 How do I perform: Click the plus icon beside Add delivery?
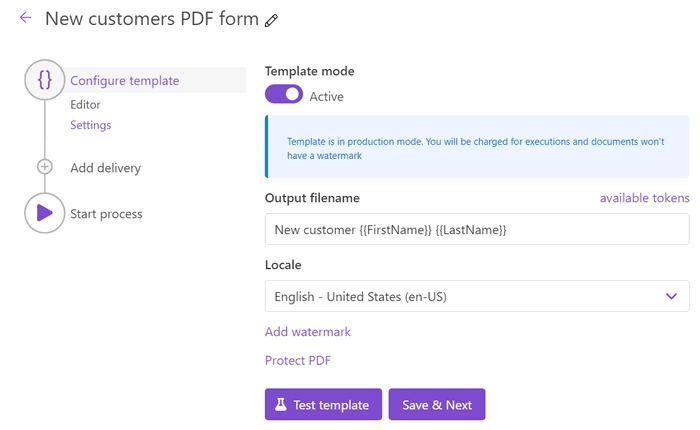[45, 167]
